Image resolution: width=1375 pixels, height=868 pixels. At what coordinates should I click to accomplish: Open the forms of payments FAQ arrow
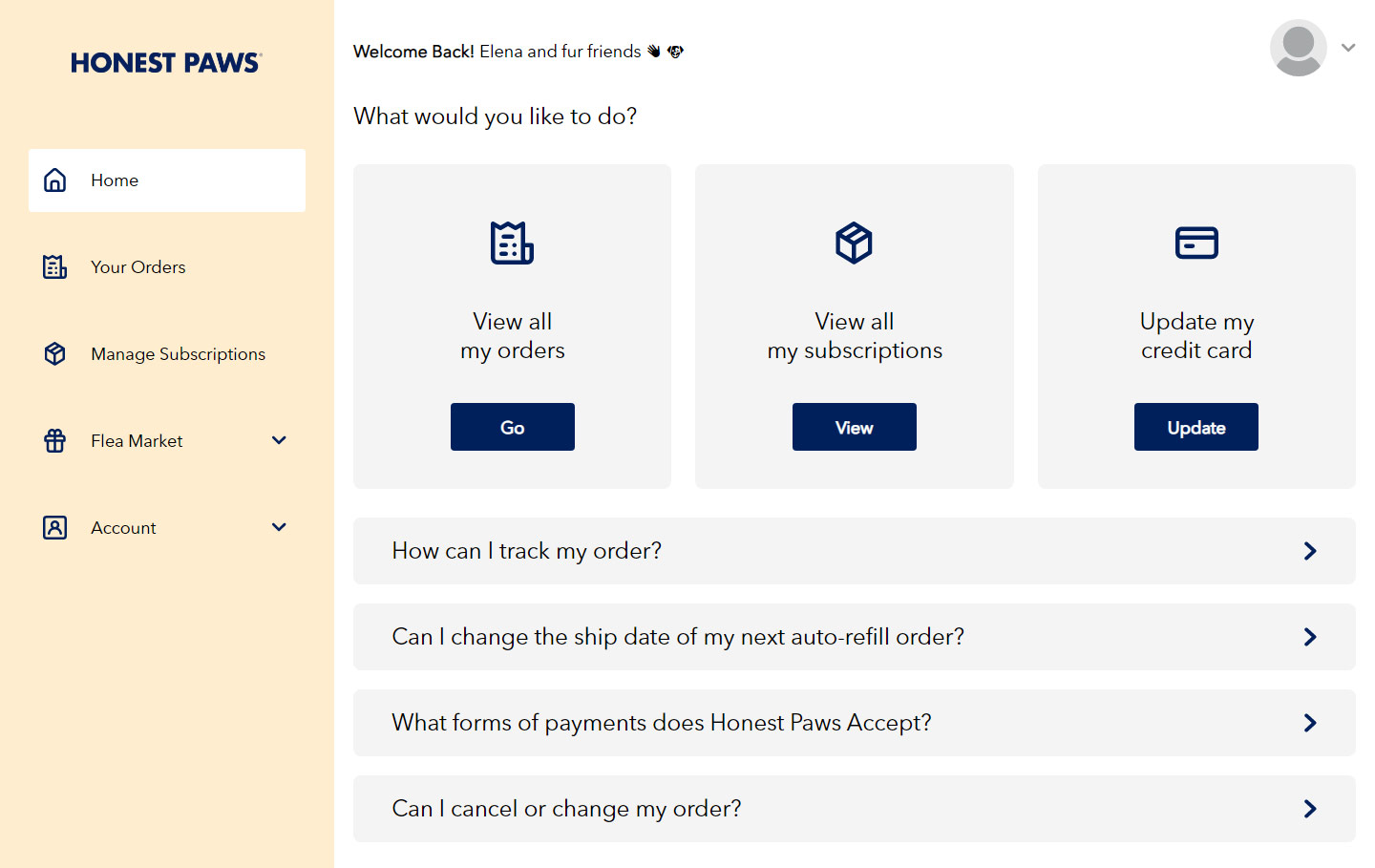click(1310, 723)
